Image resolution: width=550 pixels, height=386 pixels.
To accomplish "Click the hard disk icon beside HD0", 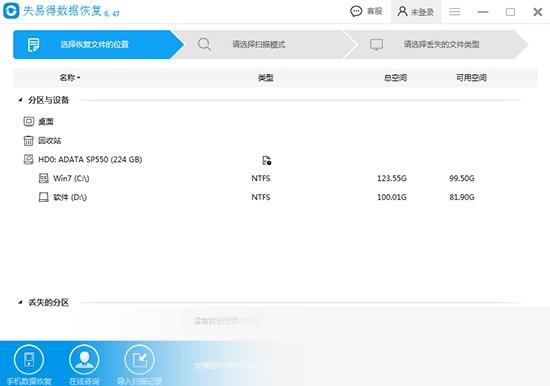I will coord(28,160).
